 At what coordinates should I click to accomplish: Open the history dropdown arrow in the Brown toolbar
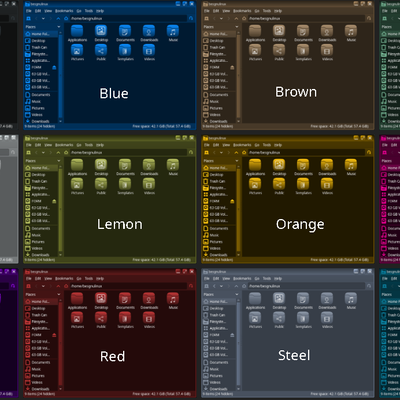click(x=221, y=18)
